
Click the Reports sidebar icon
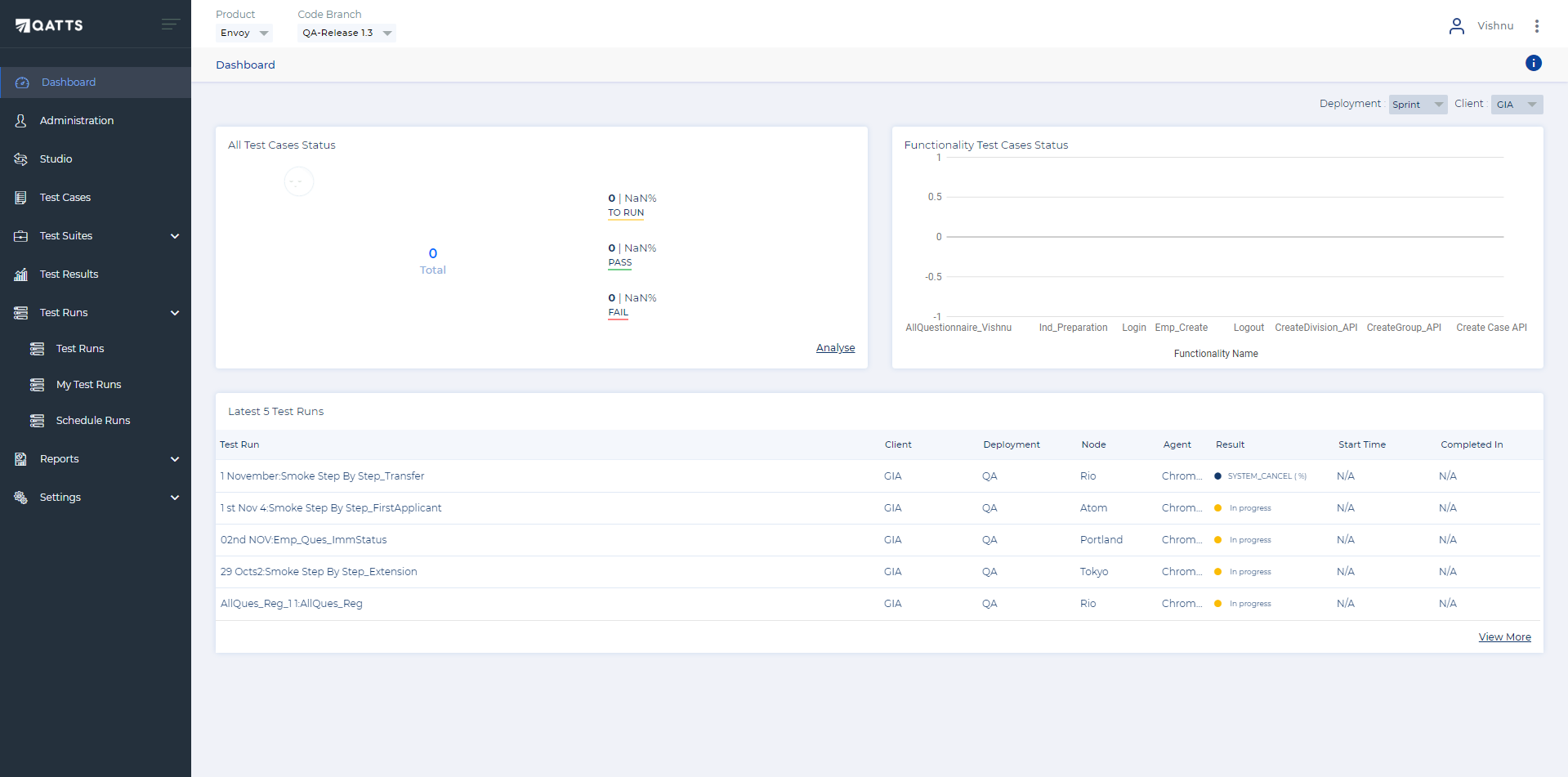[20, 458]
